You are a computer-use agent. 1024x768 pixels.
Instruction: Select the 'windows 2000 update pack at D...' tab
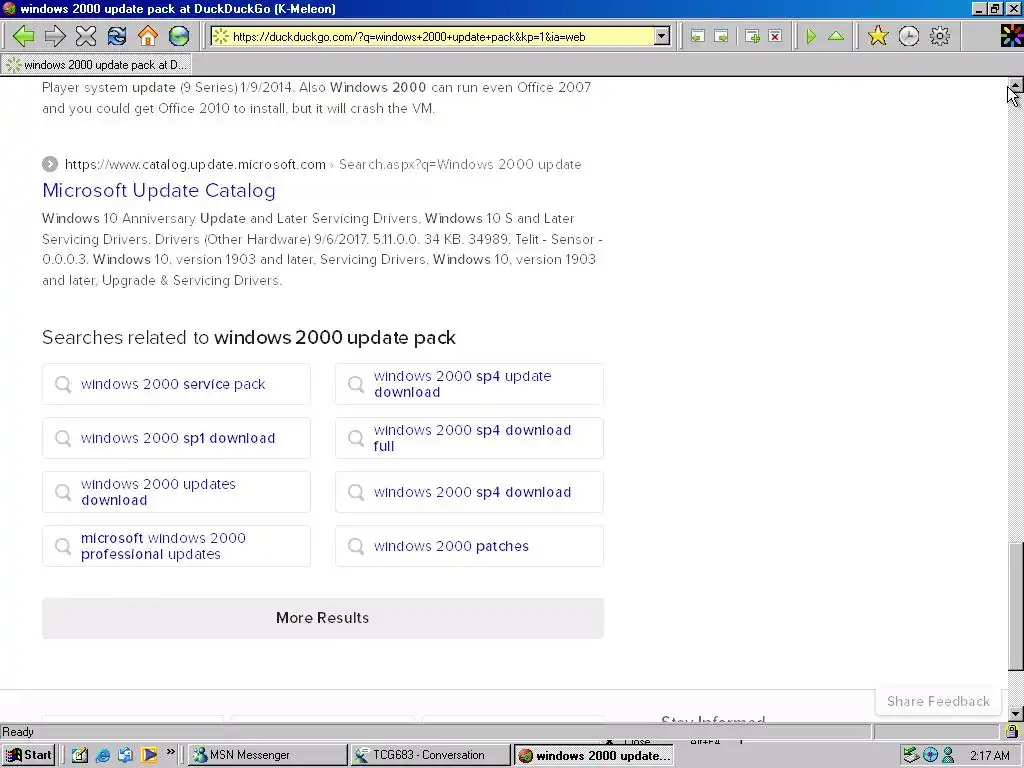coord(97,65)
